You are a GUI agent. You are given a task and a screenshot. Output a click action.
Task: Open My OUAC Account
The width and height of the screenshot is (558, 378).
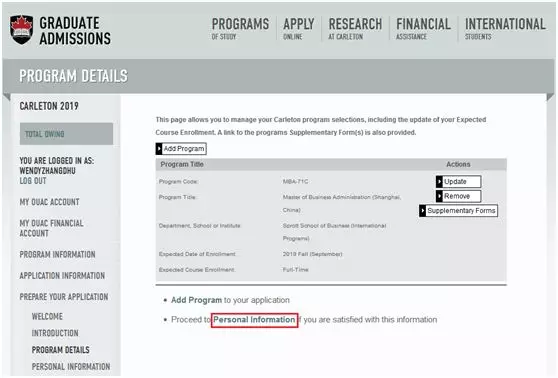click(49, 202)
